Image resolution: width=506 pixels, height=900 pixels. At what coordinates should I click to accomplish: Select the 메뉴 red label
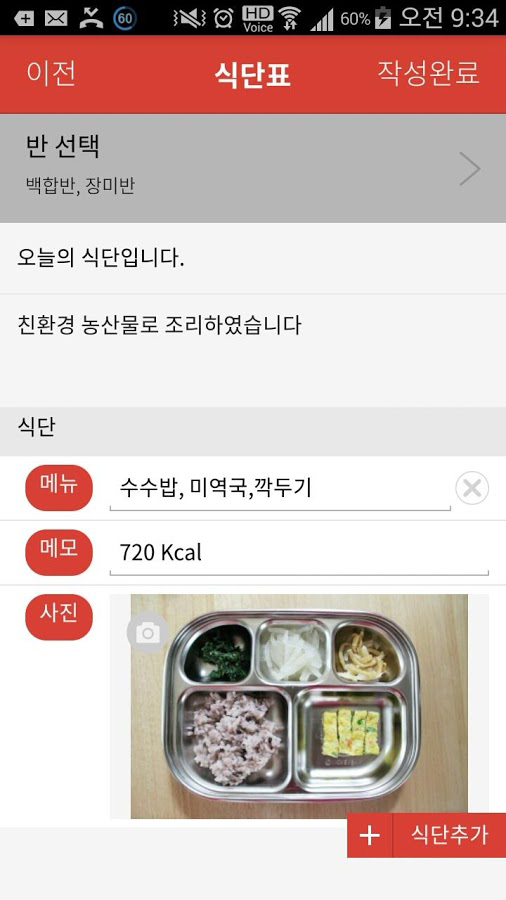(59, 488)
